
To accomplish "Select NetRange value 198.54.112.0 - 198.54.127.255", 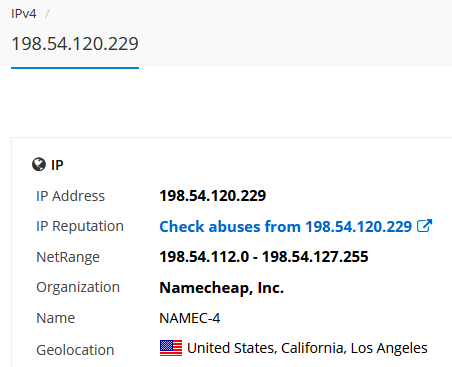I will pyautogui.click(x=264, y=257).
